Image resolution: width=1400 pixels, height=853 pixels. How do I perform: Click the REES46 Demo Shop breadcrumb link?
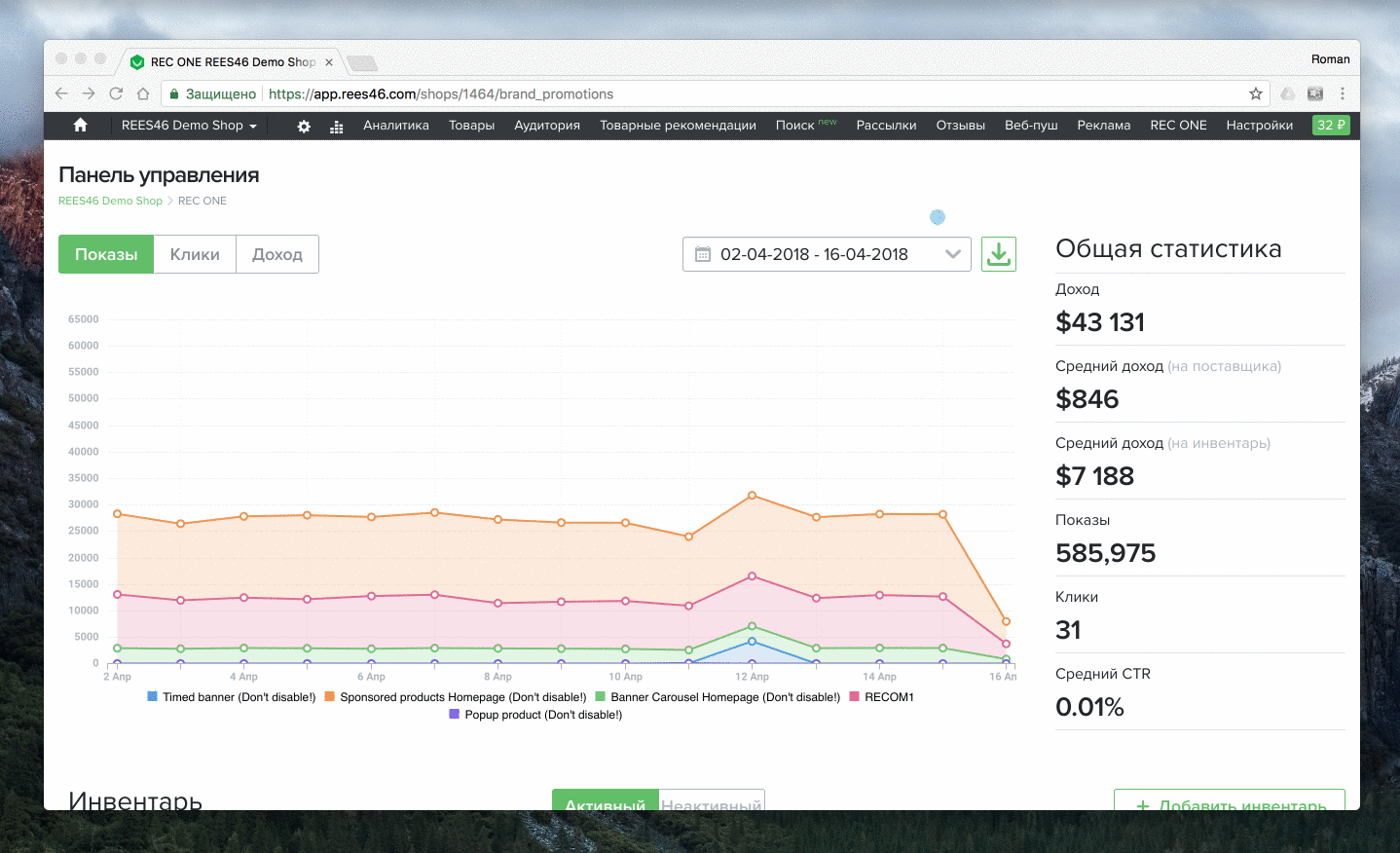(x=110, y=201)
